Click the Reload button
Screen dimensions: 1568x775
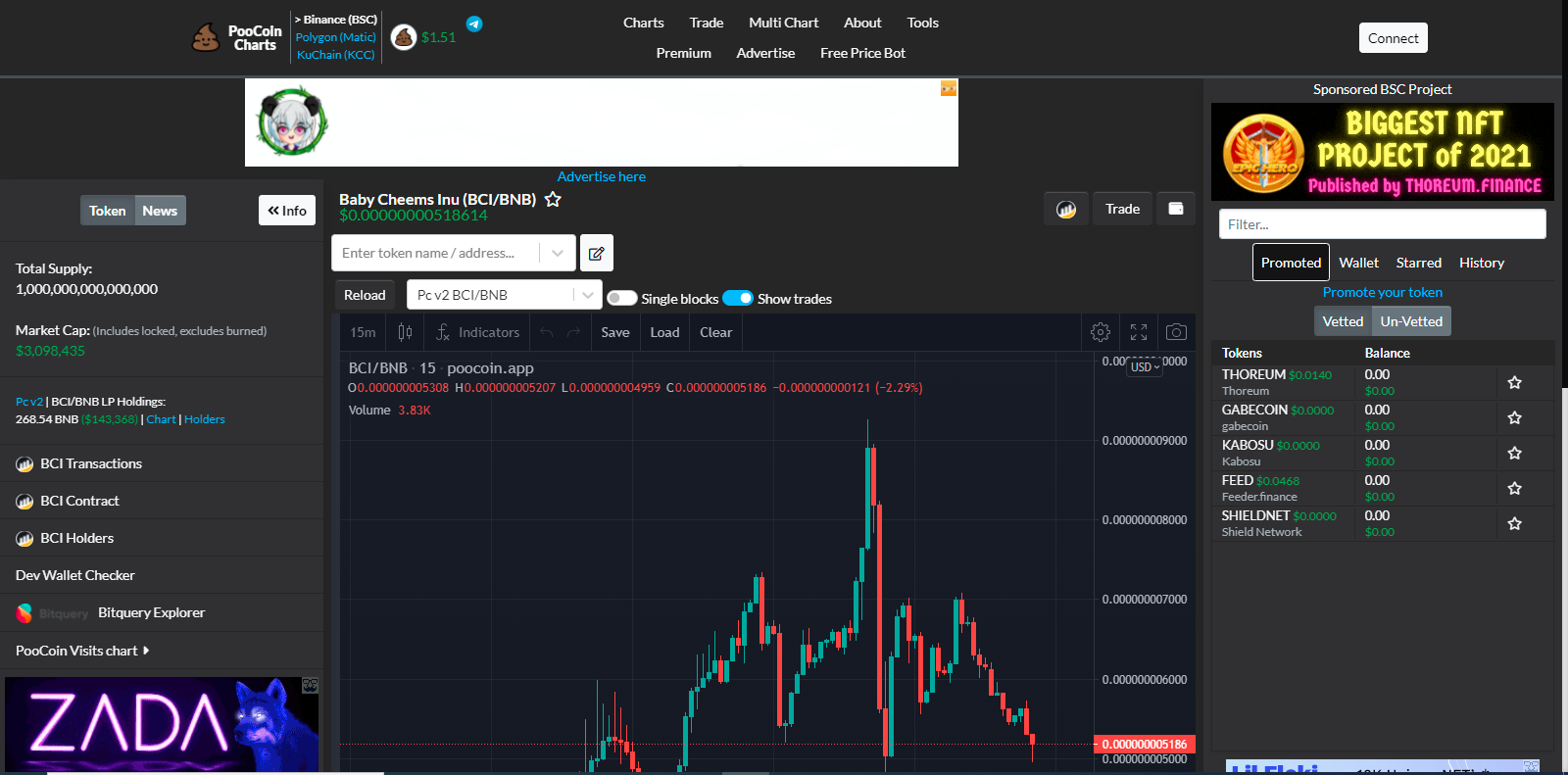click(x=365, y=295)
